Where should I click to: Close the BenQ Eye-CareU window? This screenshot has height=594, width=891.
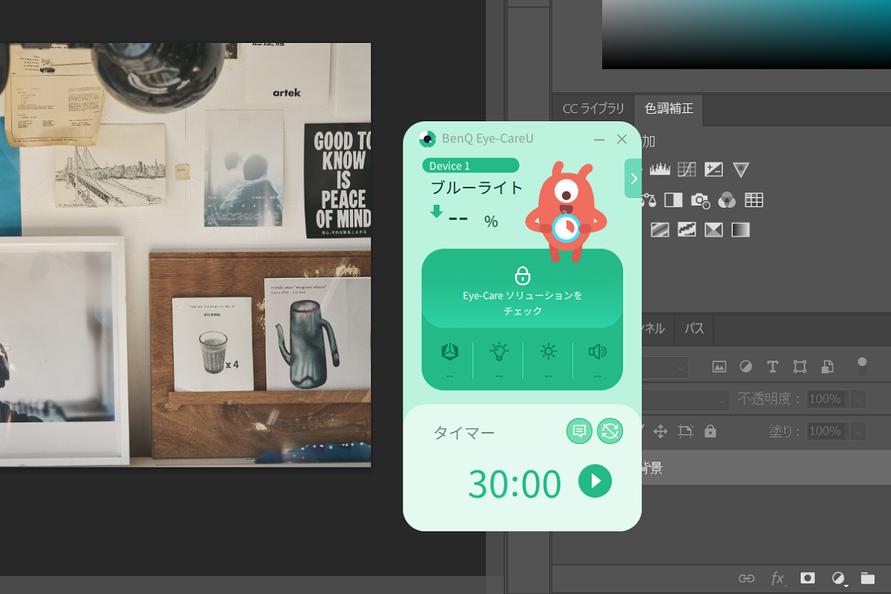[x=622, y=139]
